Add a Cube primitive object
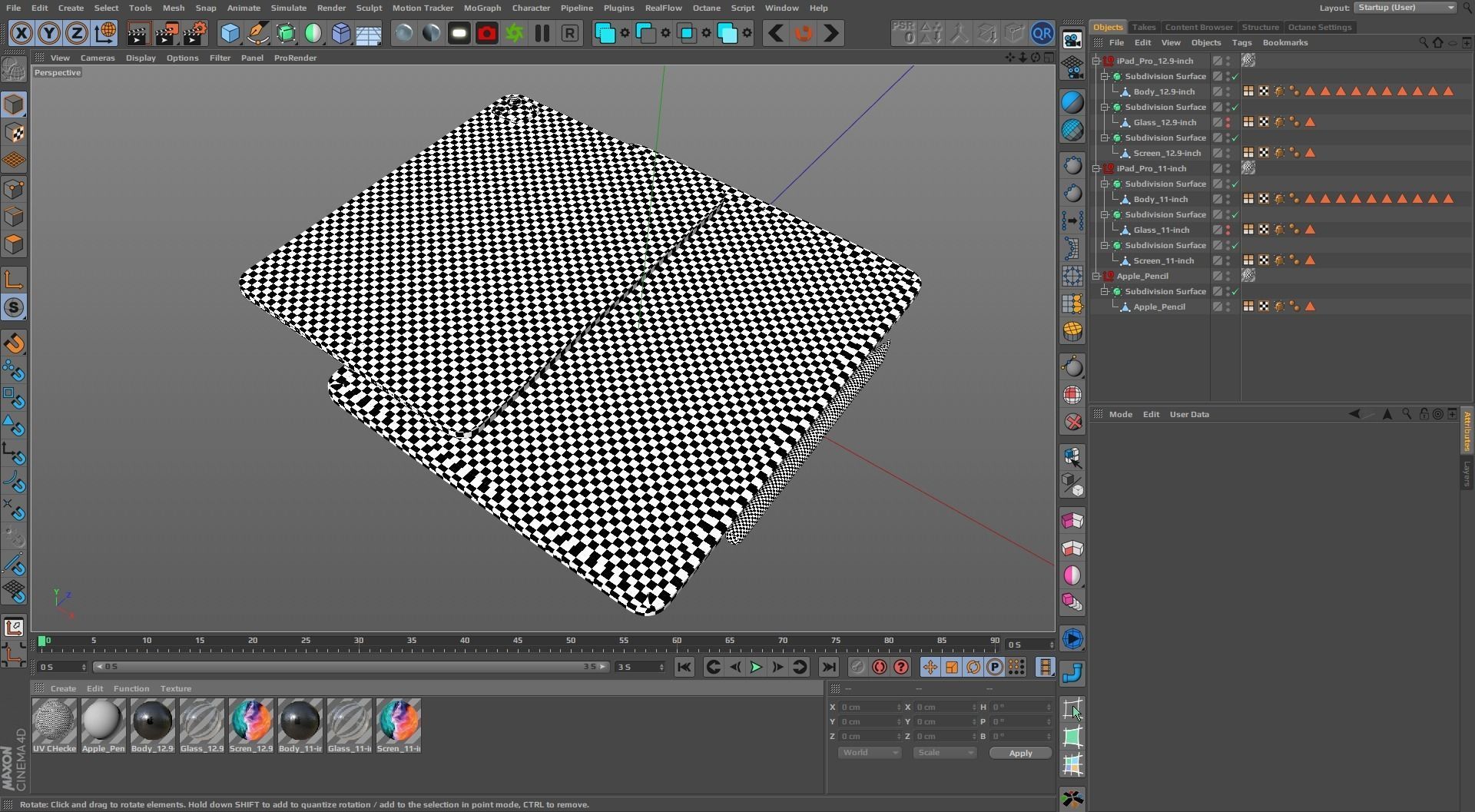This screenshot has width=1475, height=812. 230,33
